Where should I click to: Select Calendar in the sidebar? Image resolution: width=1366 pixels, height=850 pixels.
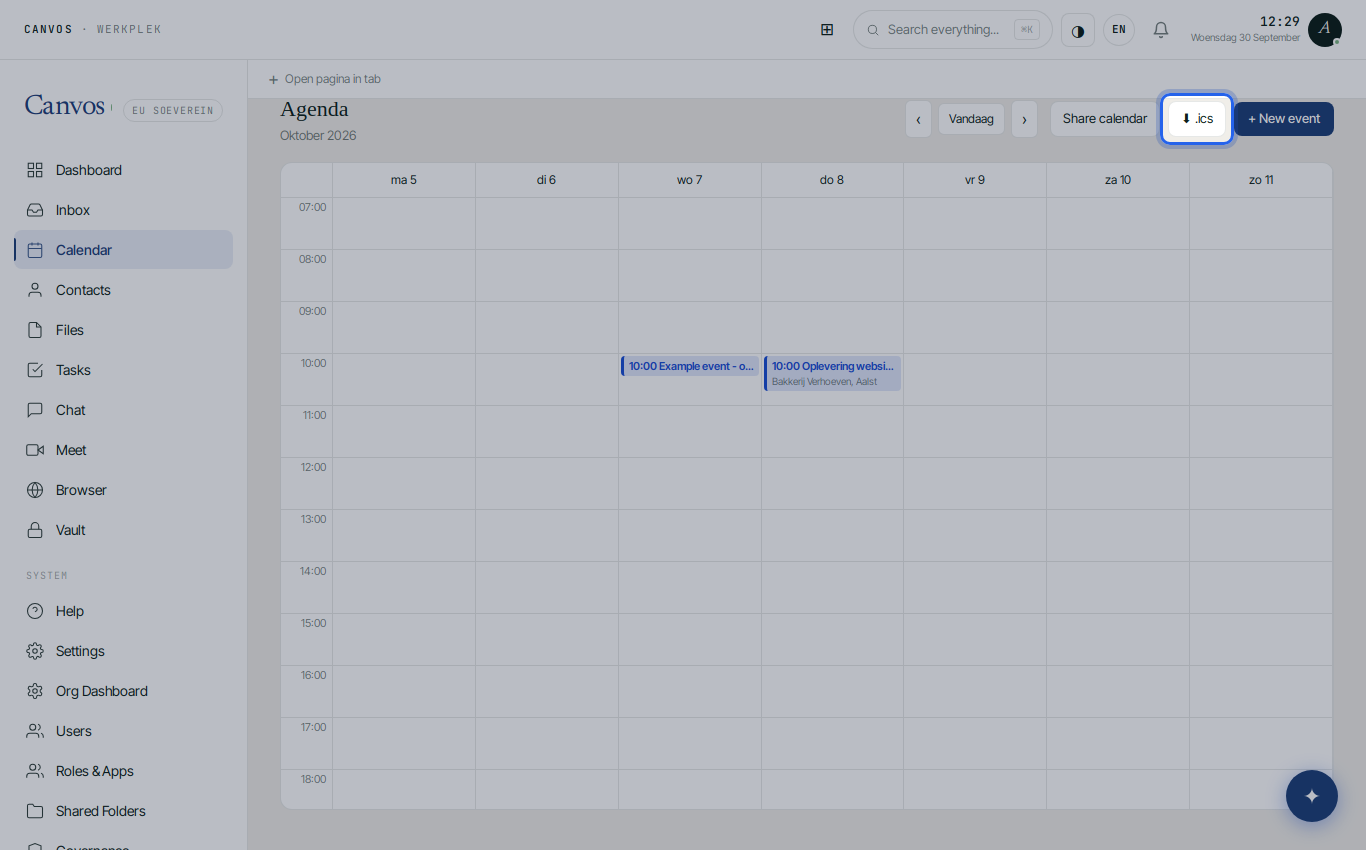(124, 250)
